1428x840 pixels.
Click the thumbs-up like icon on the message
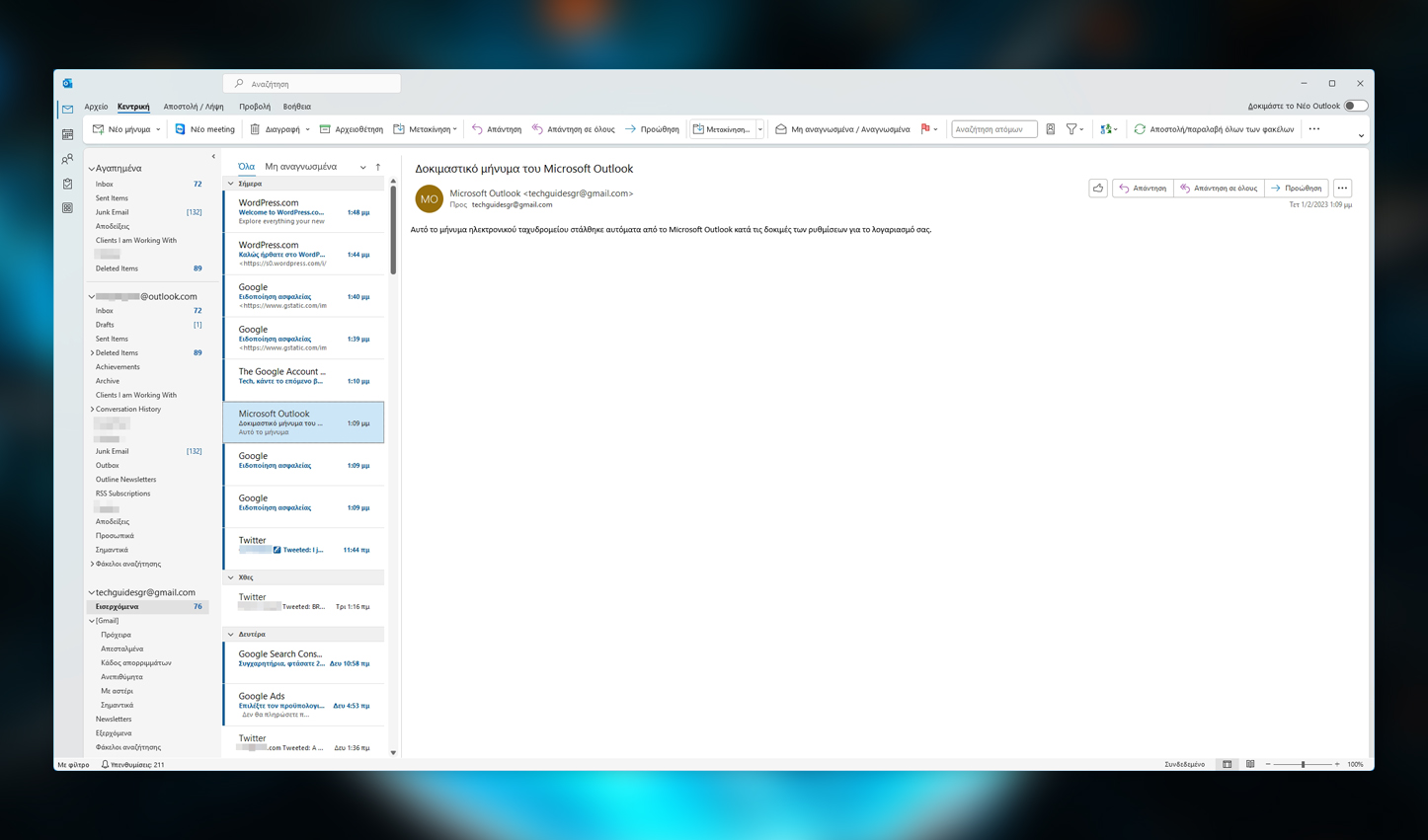[1098, 188]
